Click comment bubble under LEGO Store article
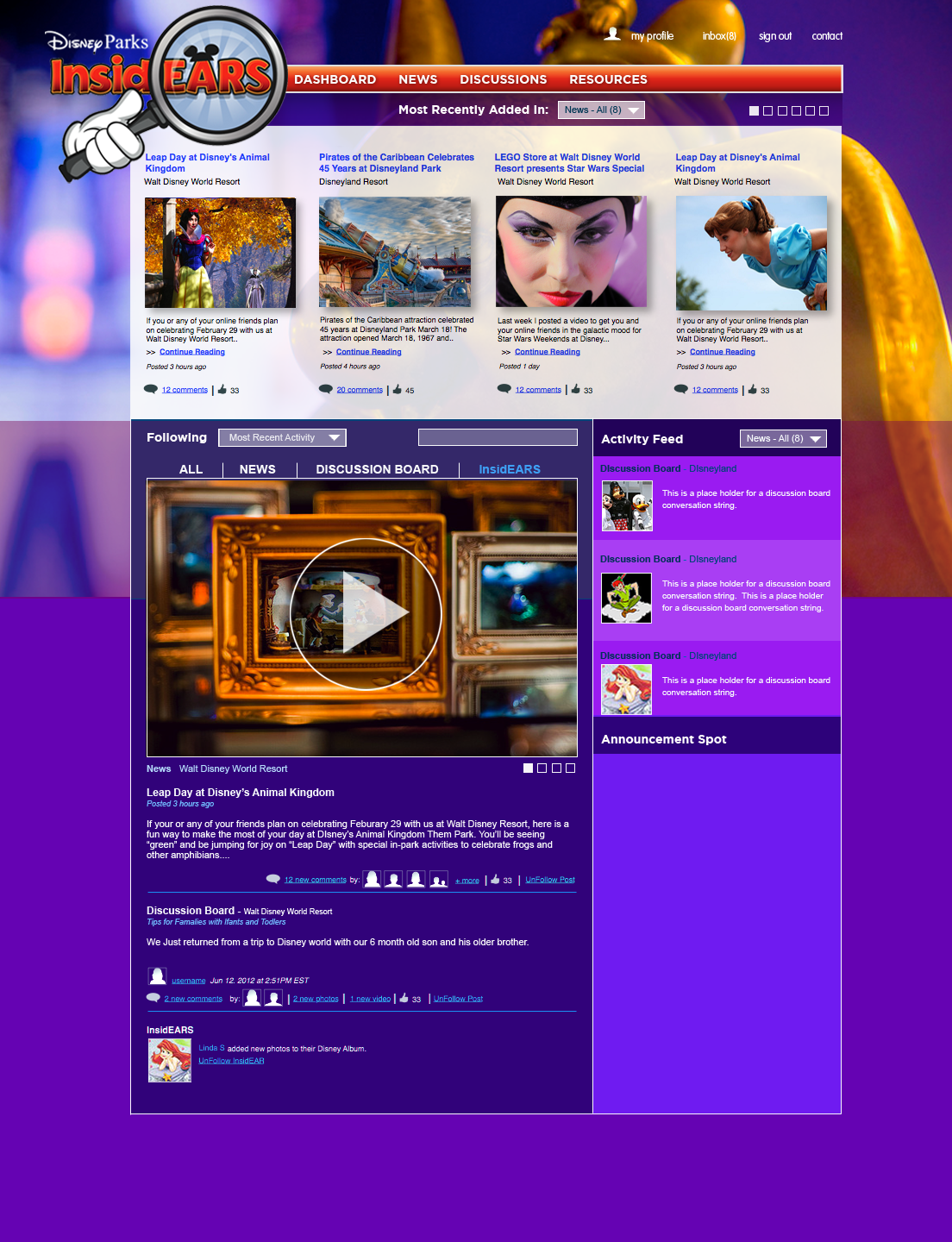Viewport: 952px width, 1242px height. tap(504, 388)
